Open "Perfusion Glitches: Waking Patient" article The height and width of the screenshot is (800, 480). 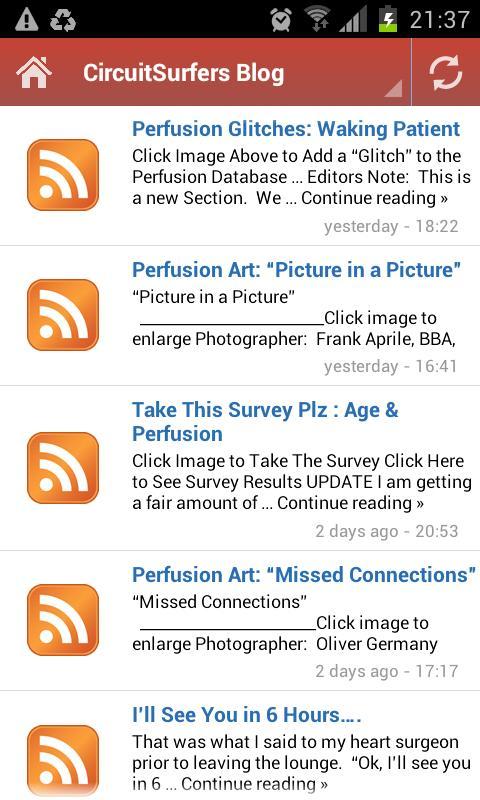(x=296, y=129)
